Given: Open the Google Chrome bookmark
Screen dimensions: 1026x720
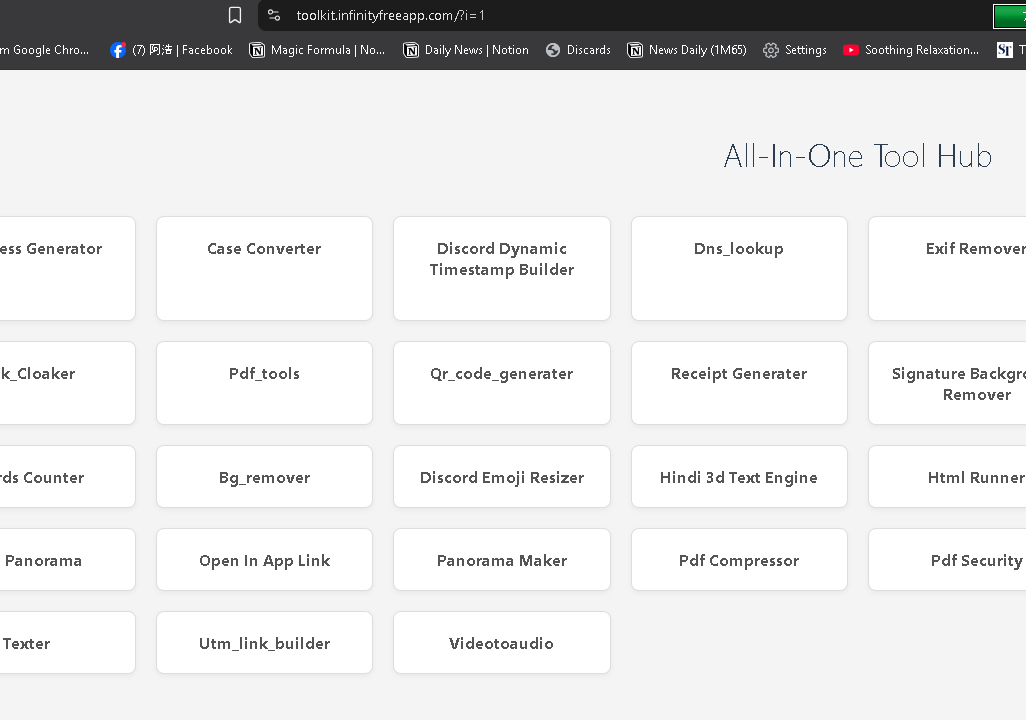Looking at the screenshot, I should point(44,50).
